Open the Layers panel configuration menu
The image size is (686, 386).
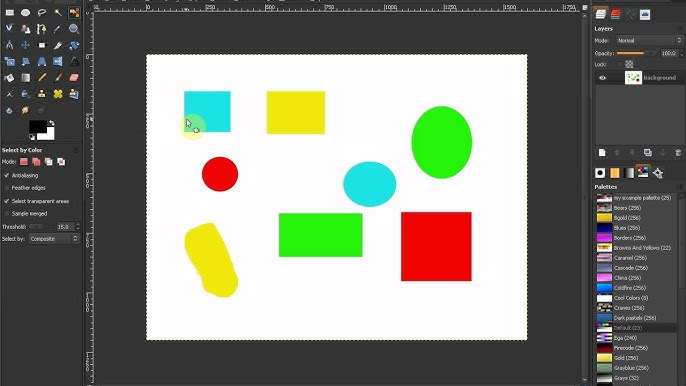(x=679, y=28)
